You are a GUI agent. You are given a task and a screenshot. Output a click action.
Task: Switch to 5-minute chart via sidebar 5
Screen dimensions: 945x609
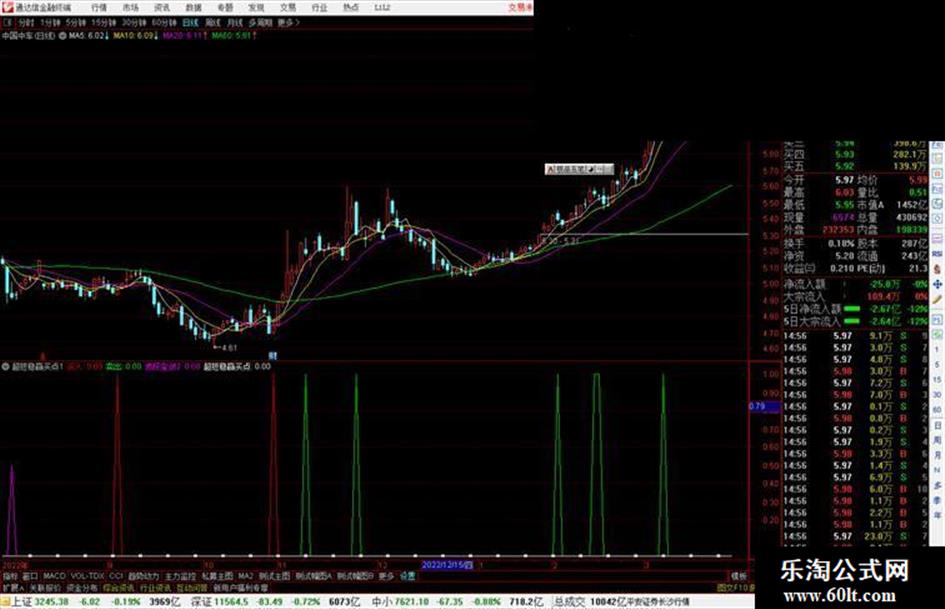[938, 365]
